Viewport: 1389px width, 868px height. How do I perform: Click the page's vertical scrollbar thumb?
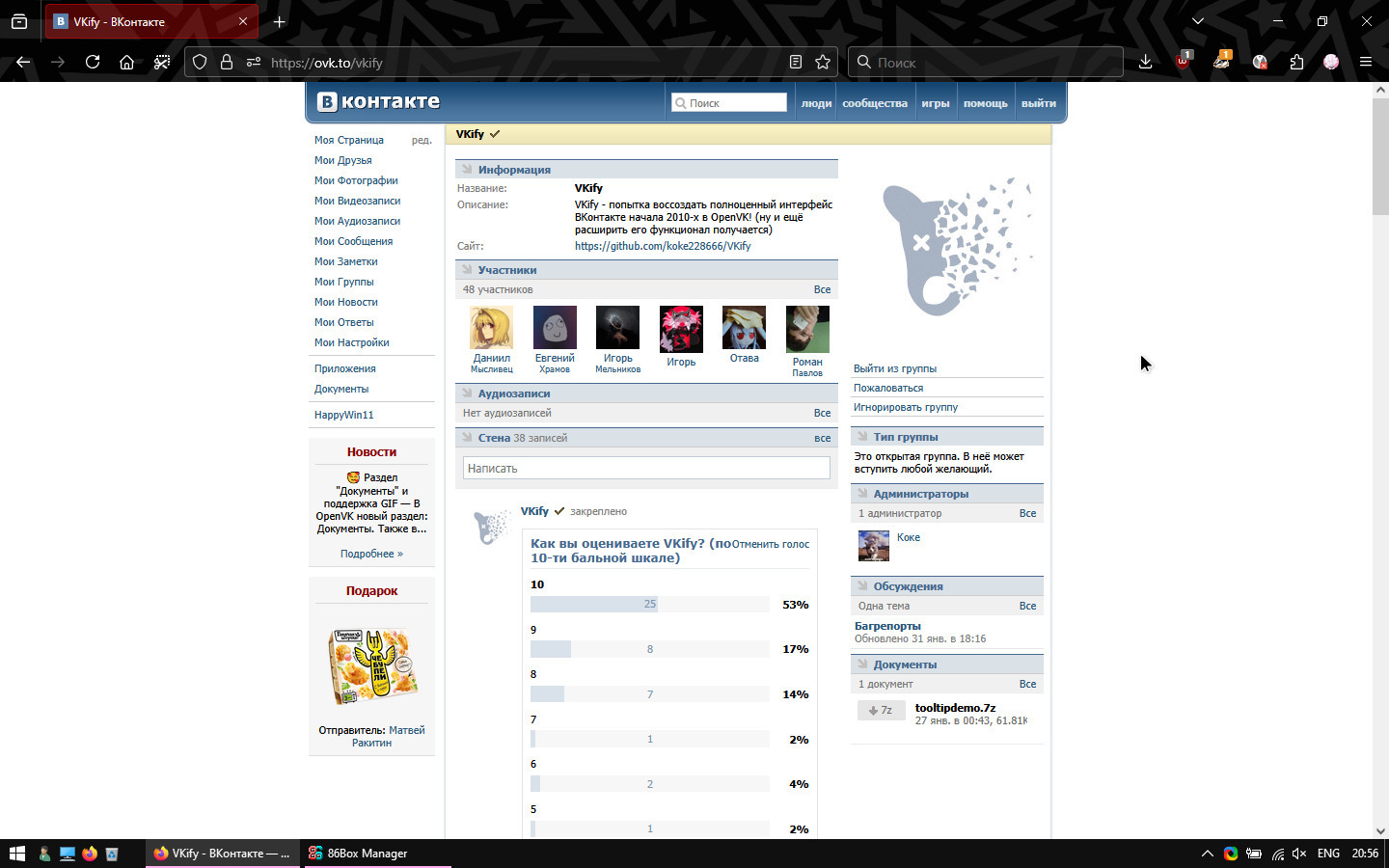click(1380, 156)
